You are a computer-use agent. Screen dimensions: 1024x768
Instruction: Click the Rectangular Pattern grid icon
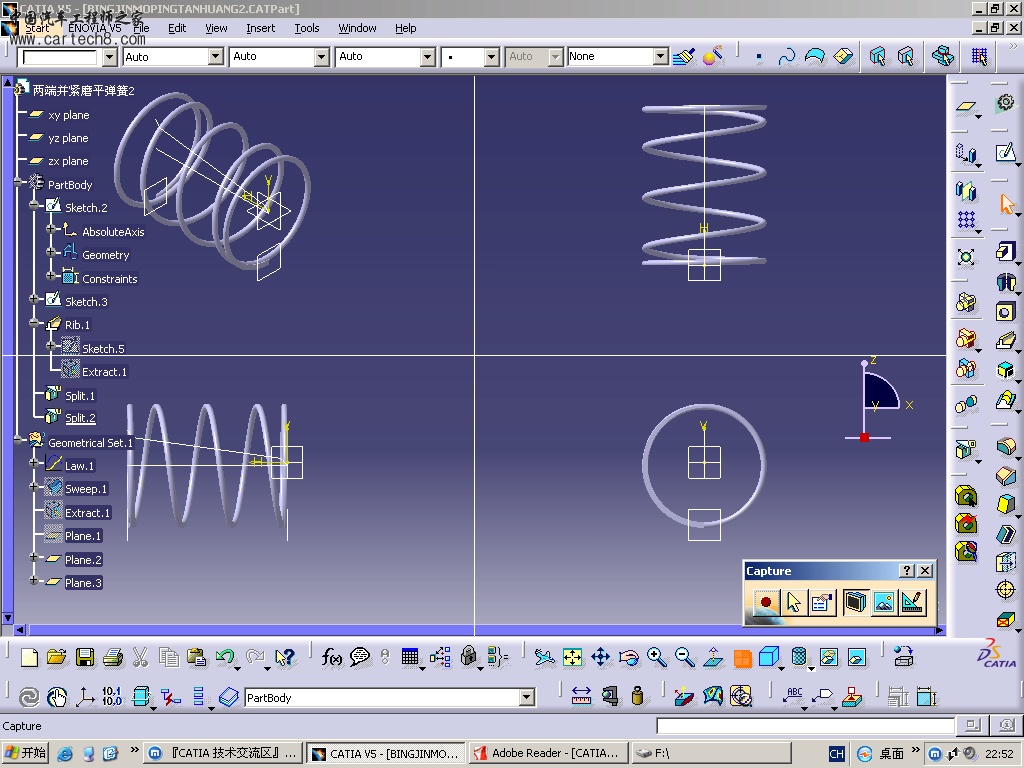tap(966, 220)
